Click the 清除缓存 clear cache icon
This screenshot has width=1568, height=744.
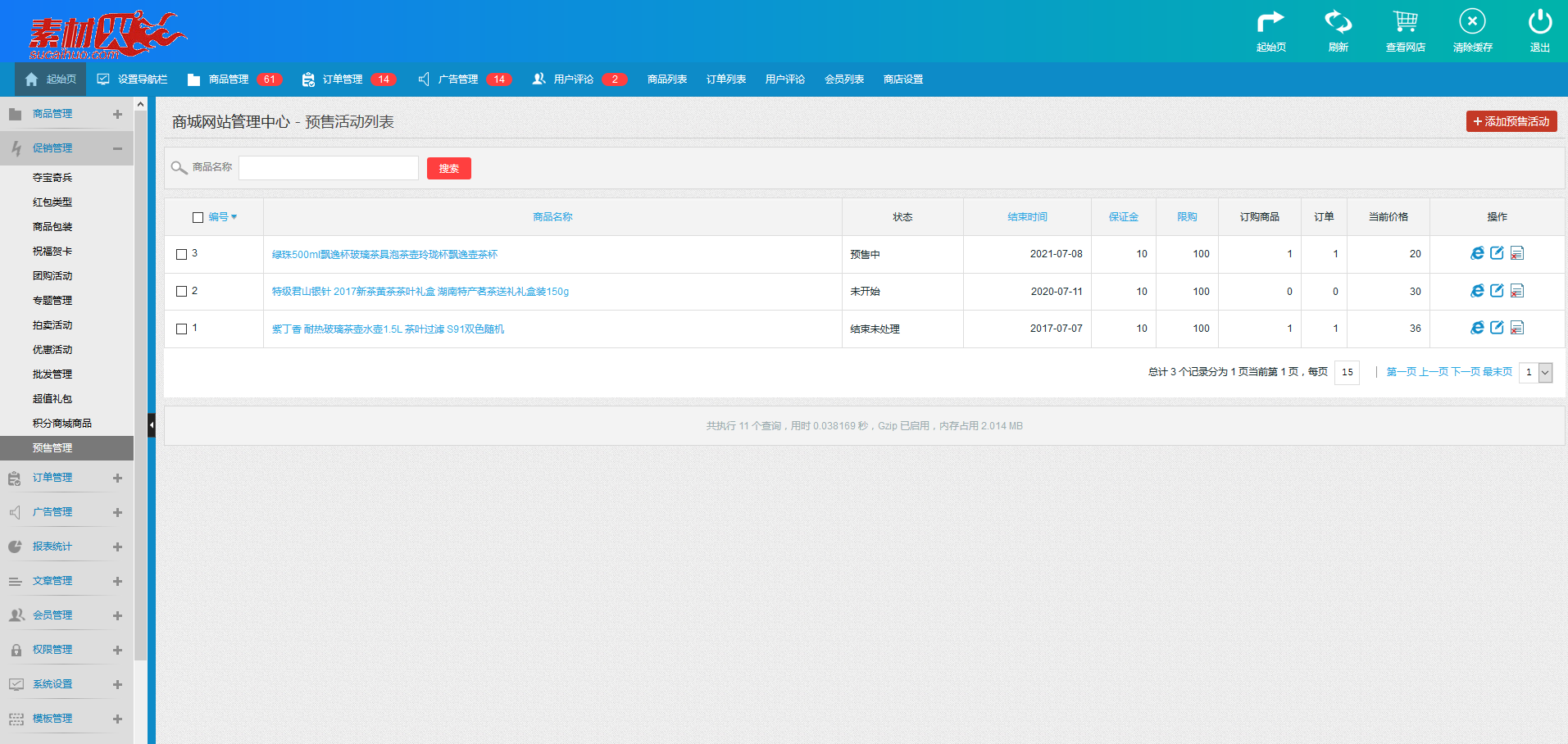point(1472,22)
